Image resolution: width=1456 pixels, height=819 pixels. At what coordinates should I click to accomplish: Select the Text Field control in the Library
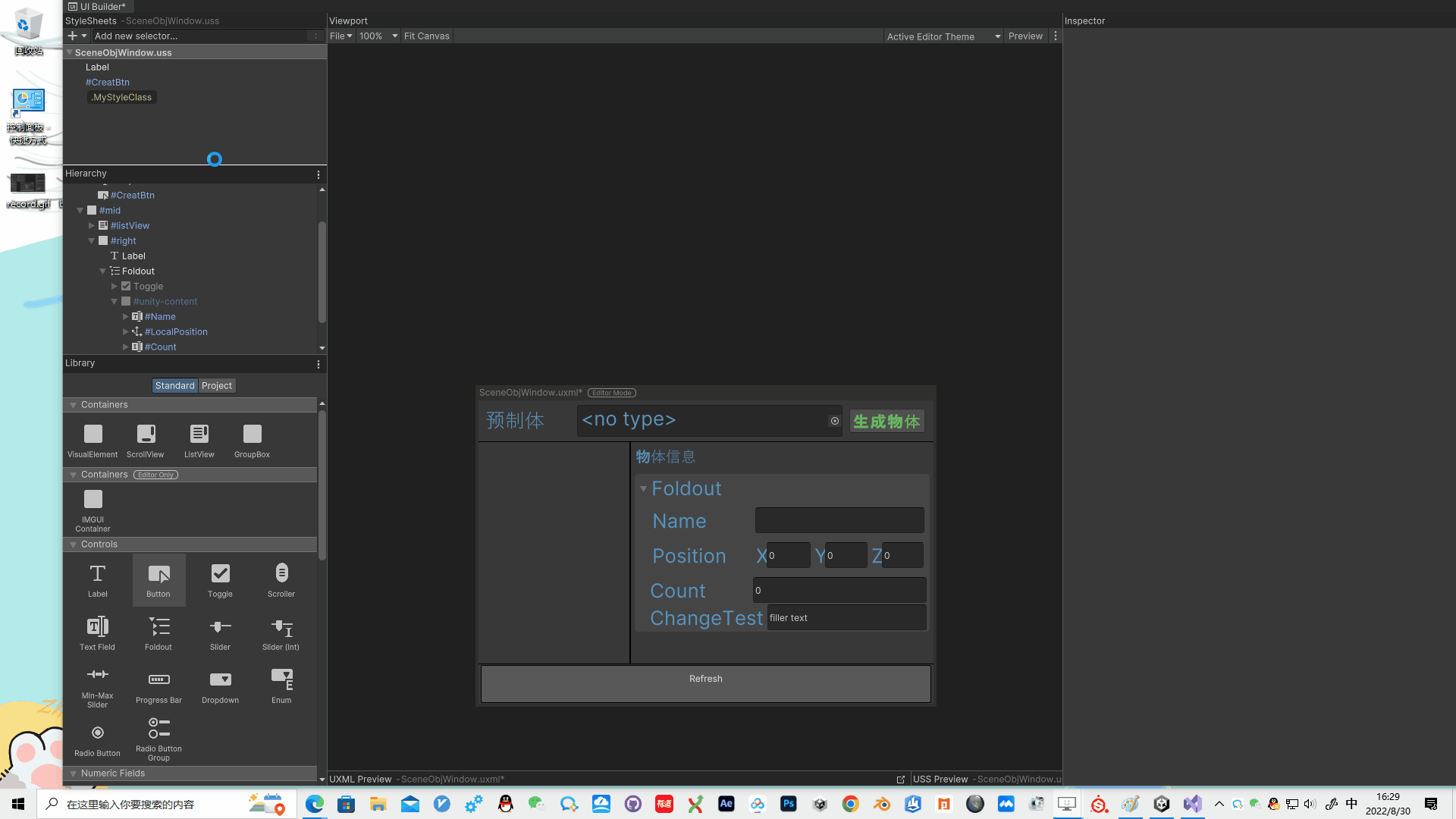pos(97,631)
